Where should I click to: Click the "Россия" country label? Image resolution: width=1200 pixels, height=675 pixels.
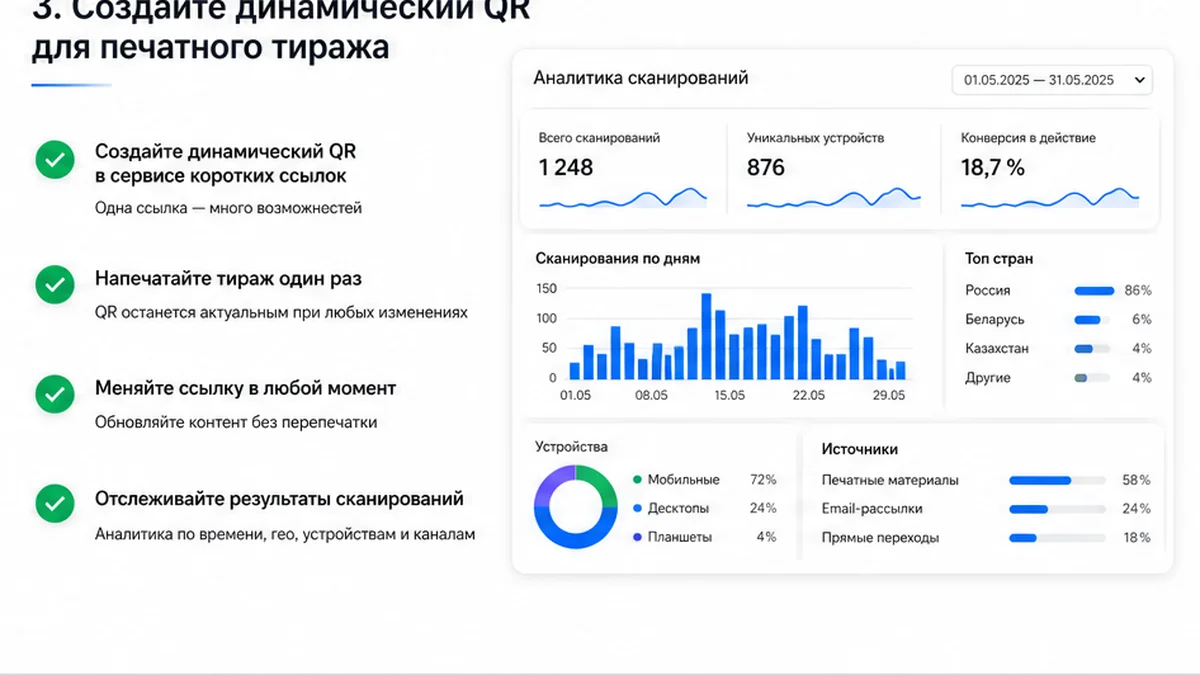pyautogui.click(x=988, y=290)
